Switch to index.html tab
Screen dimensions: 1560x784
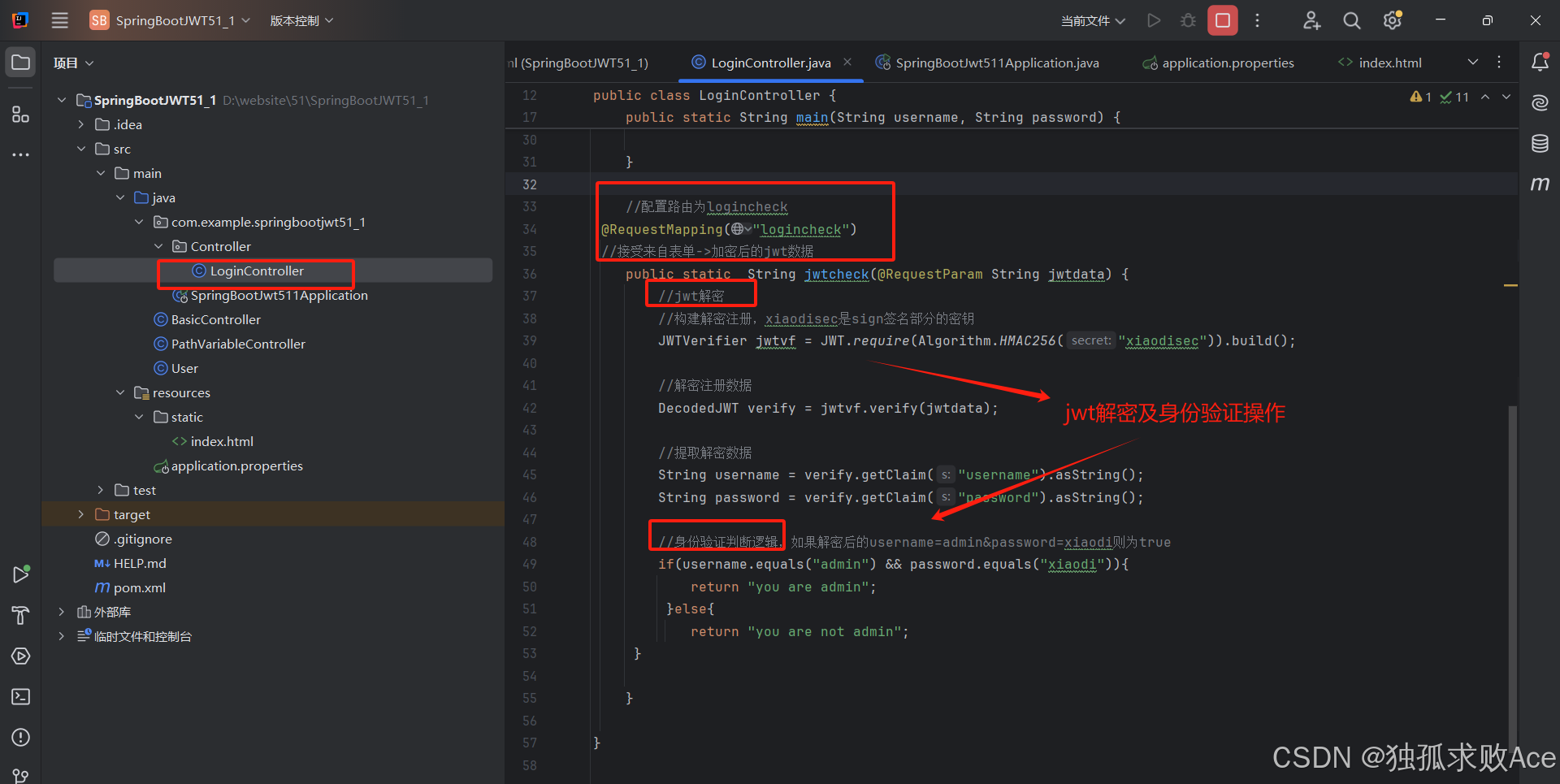[1380, 63]
